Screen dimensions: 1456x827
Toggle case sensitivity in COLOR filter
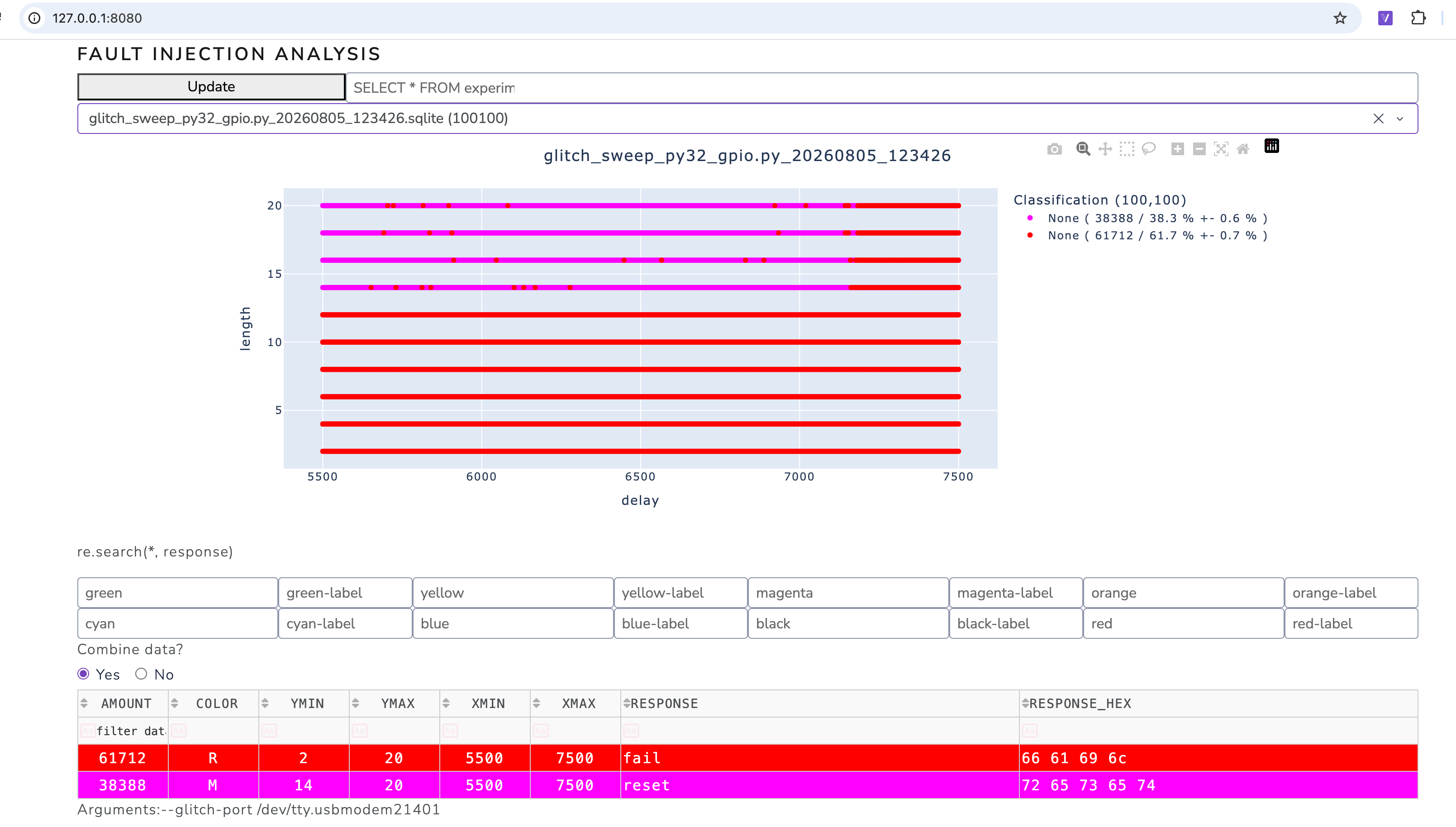click(178, 731)
